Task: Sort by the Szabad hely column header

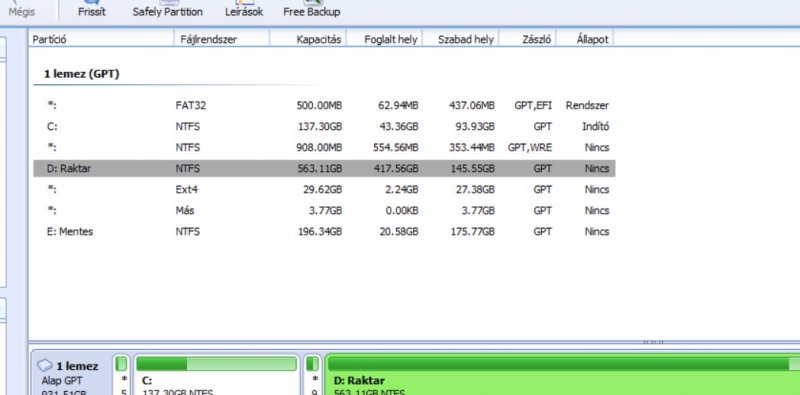Action: click(461, 39)
